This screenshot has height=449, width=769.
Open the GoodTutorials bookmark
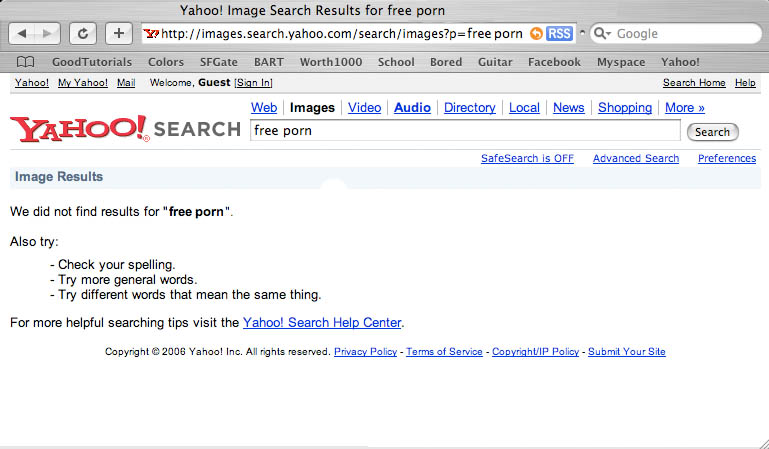click(x=92, y=62)
